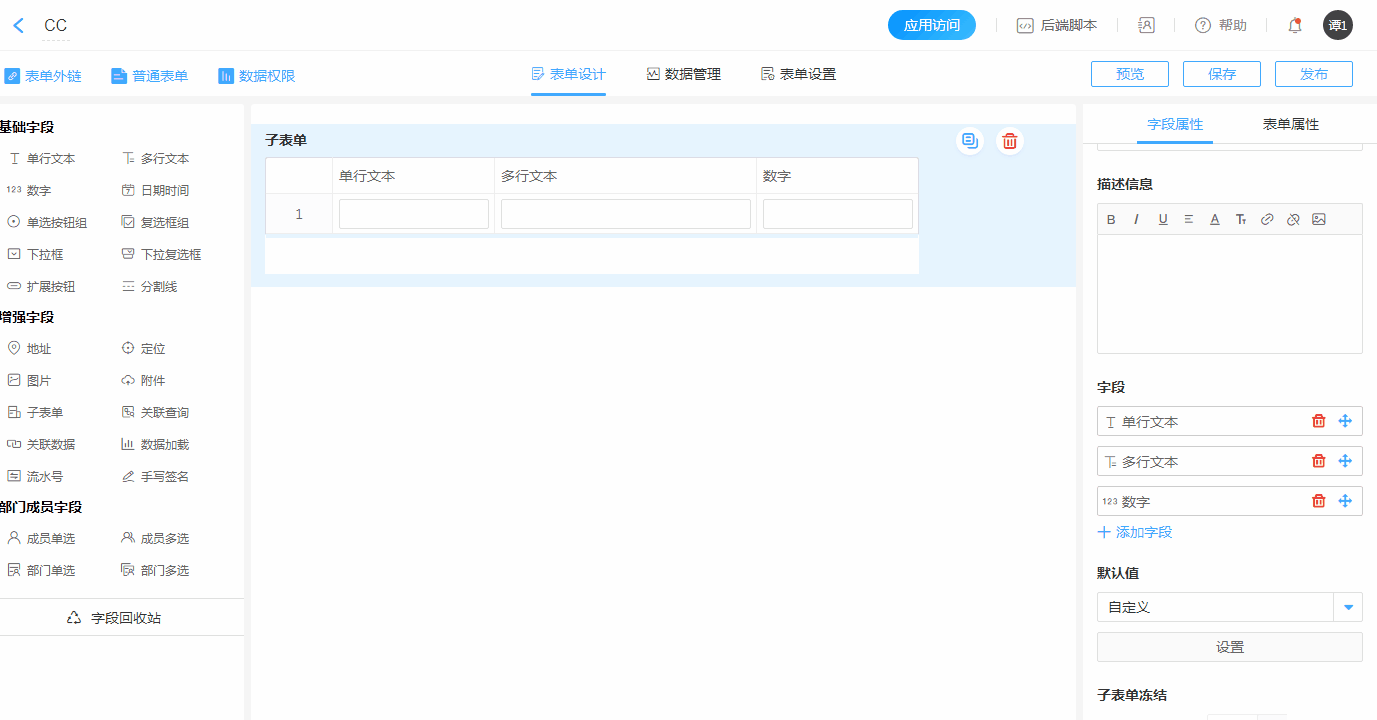Screen dimensions: 1377x720
Task: Delete the subform with the red trash icon
Action: pos(1010,141)
